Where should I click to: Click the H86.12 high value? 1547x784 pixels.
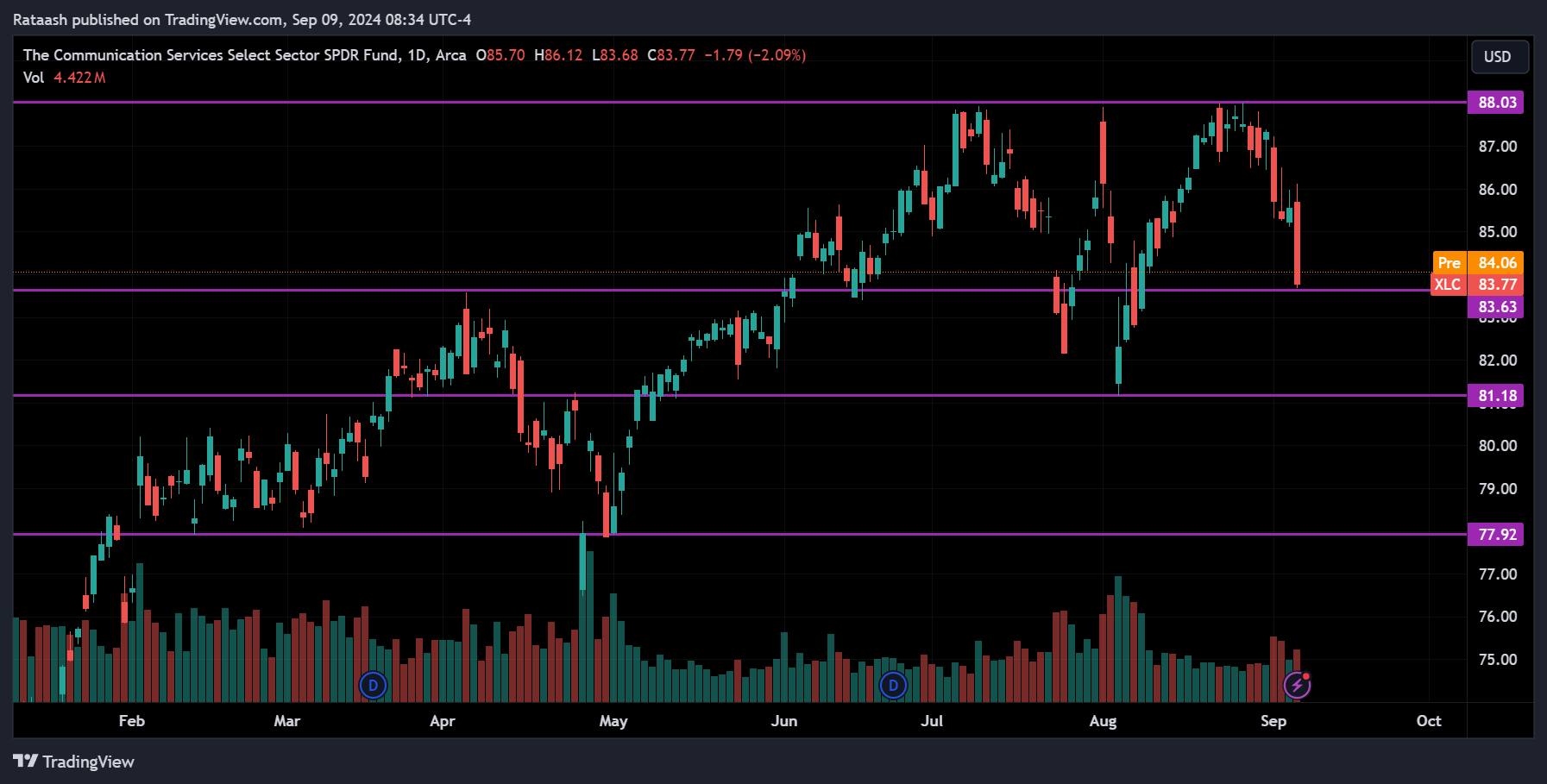pos(558,55)
